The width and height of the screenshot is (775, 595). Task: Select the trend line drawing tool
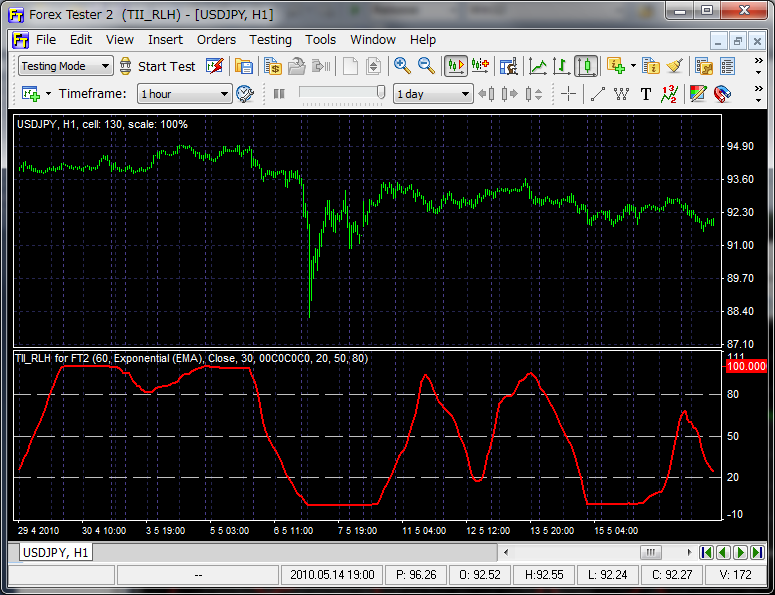pyautogui.click(x=598, y=93)
